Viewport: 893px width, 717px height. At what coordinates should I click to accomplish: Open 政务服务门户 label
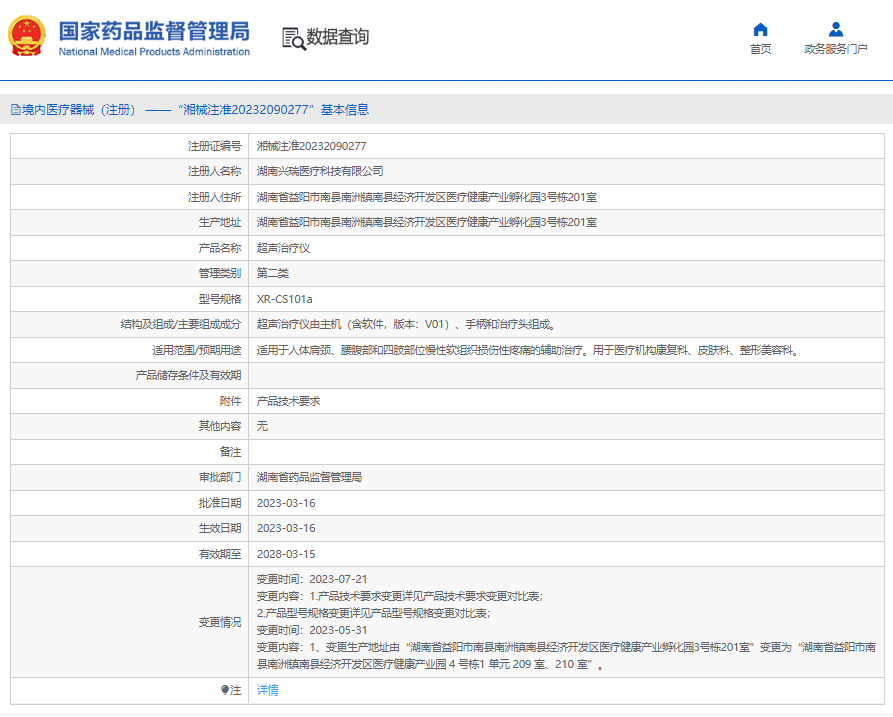coord(835,49)
